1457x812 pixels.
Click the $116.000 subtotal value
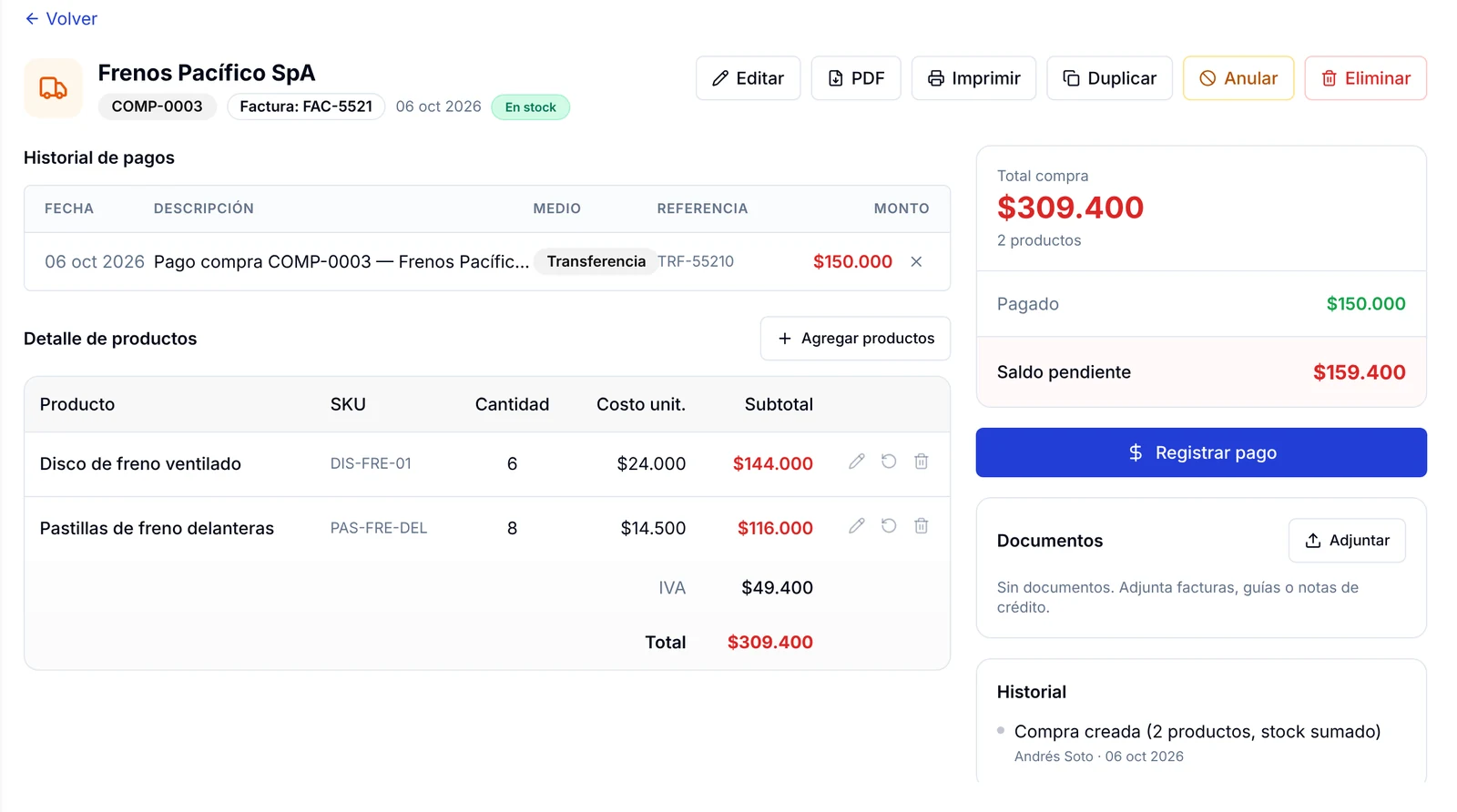click(775, 529)
